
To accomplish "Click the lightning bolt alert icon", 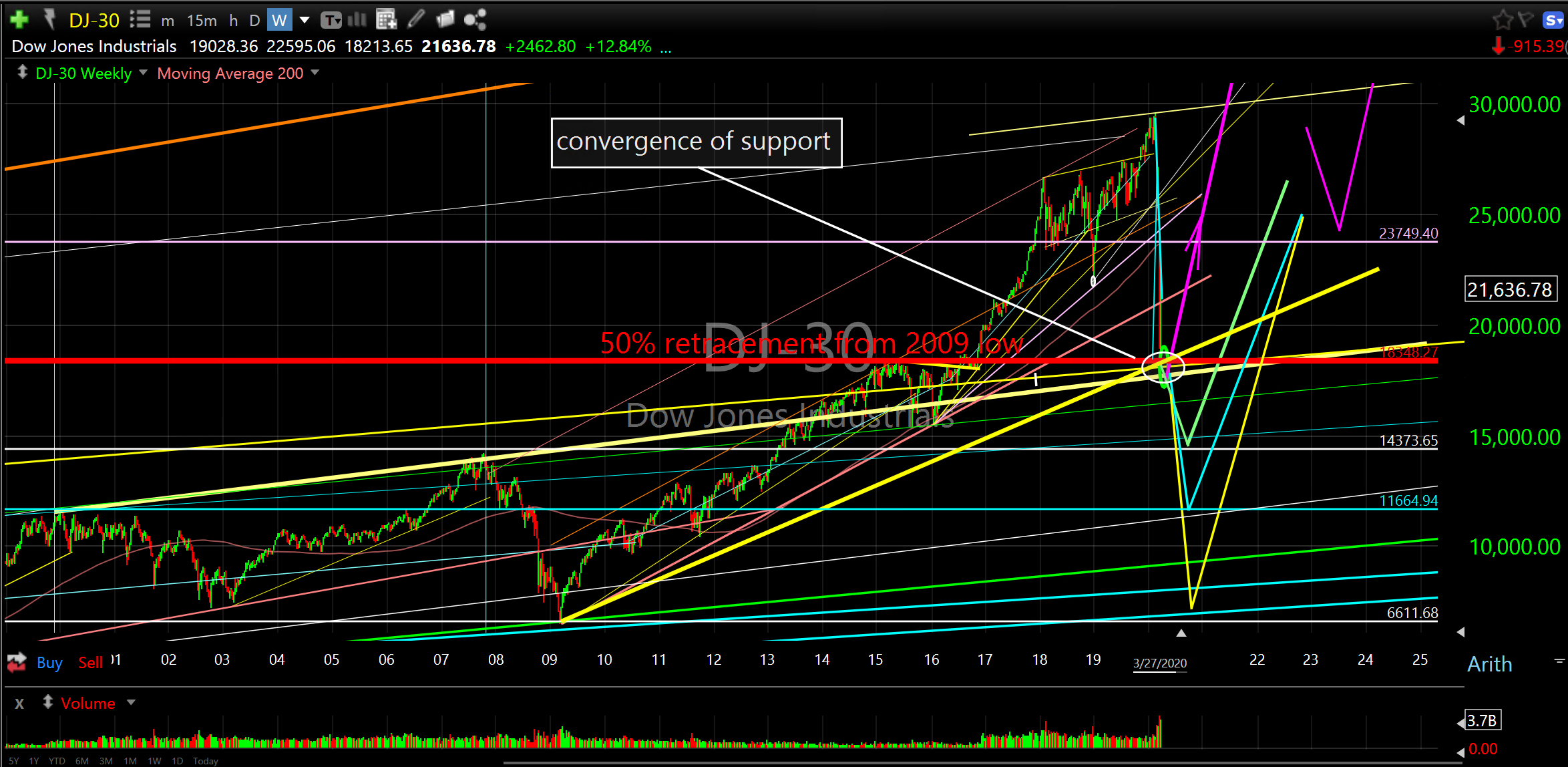I will tap(49, 19).
